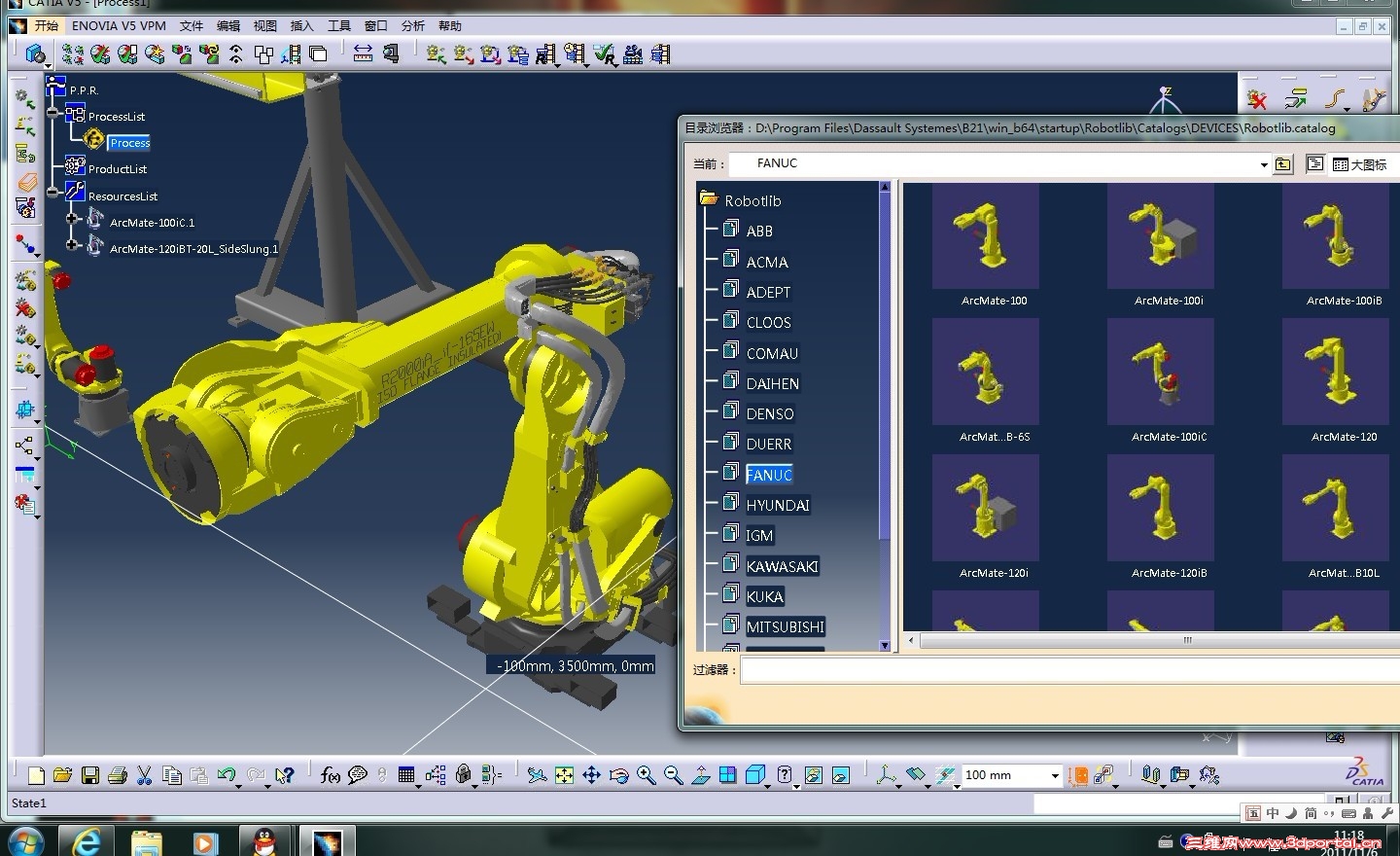This screenshot has width=1400, height=856.
Task: Open the current chapter FANUC dropdown
Action: click(1263, 164)
